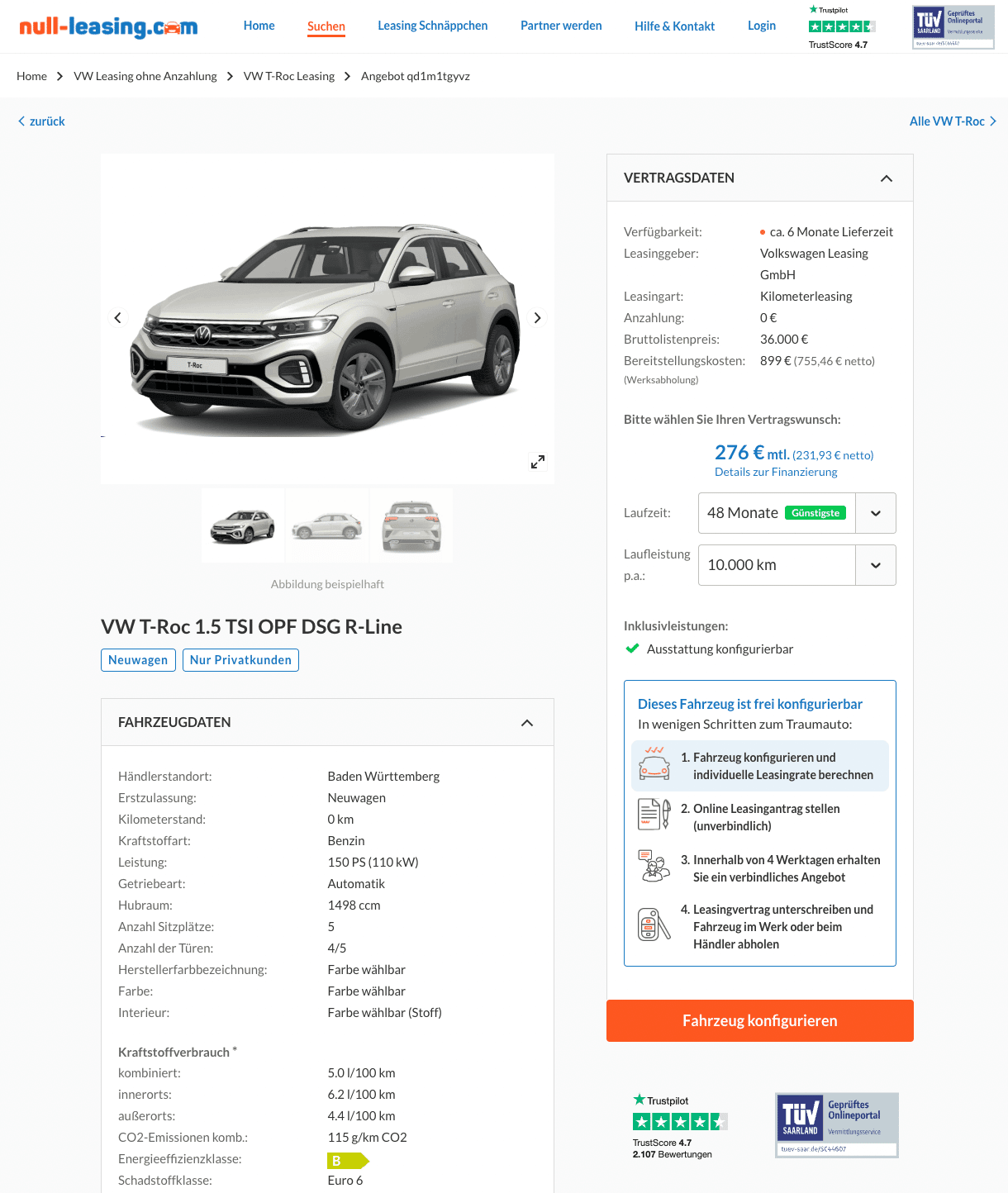The height and width of the screenshot is (1193, 1008).
Task: Click the car configuration step icon
Action: click(x=654, y=765)
